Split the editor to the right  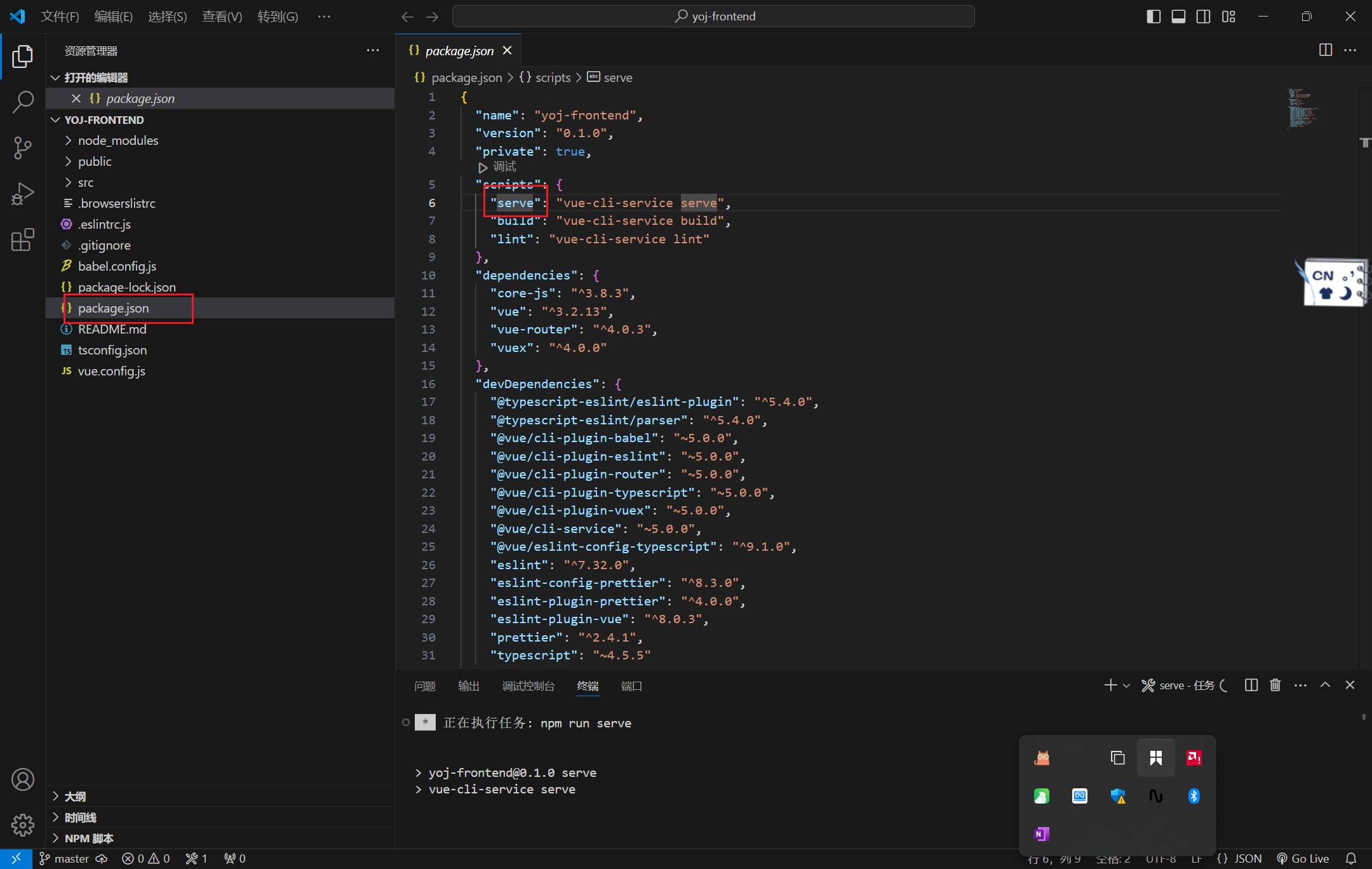click(x=1326, y=50)
